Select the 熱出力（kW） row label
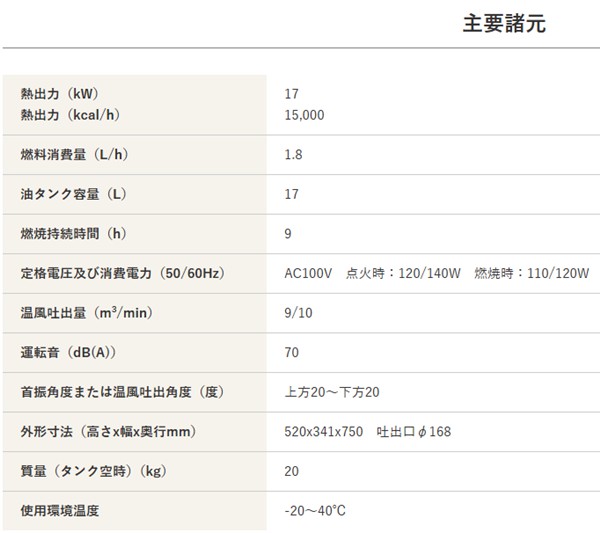Screen dimensions: 600x533 coord(59,94)
